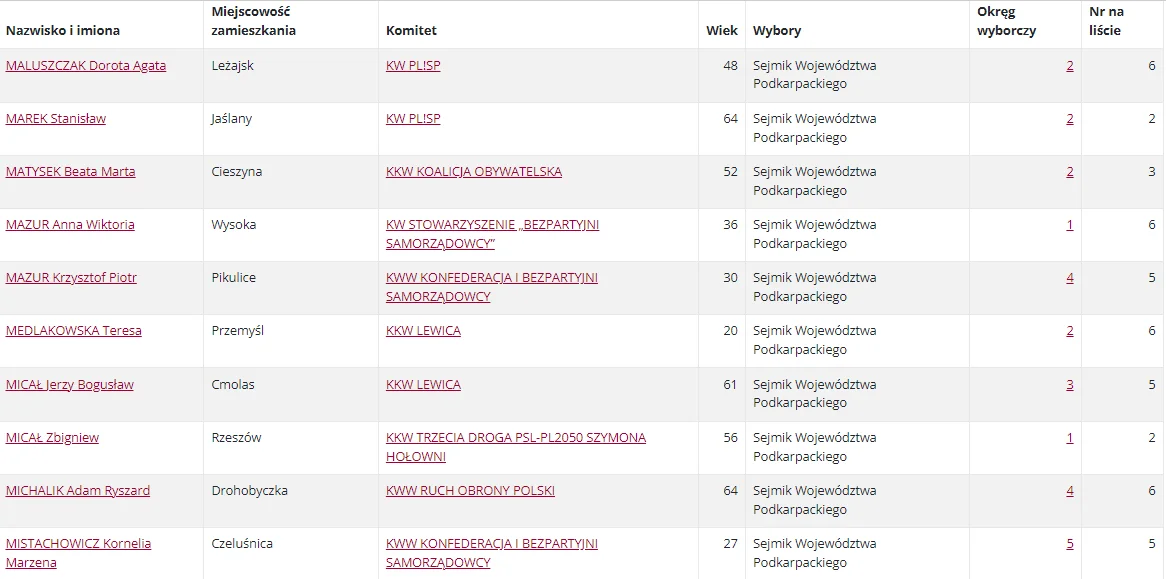Click MISTACHOWICZ Kornelia Marzena link

tap(78, 553)
